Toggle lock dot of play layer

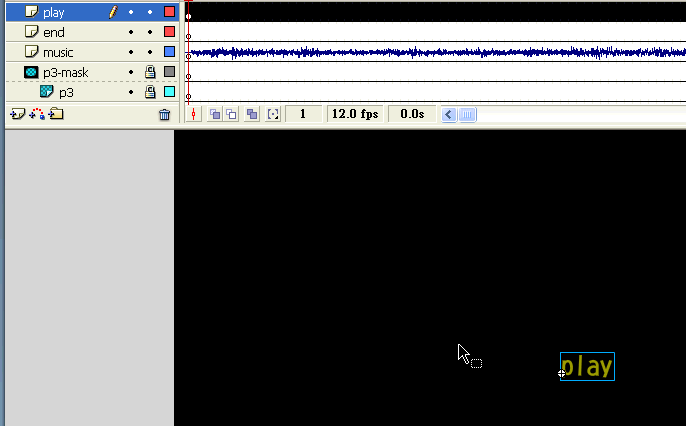(x=150, y=12)
